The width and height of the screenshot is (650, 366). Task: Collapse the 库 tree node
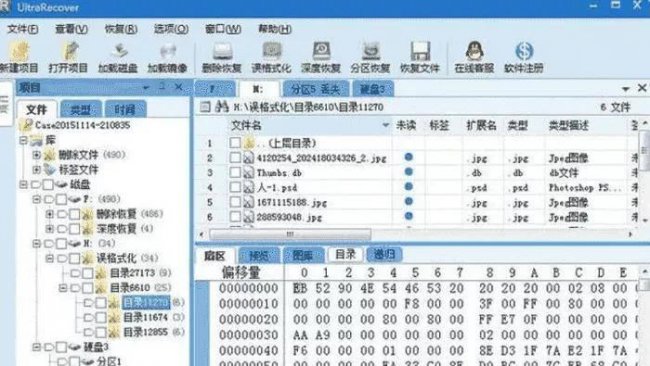pos(24,141)
